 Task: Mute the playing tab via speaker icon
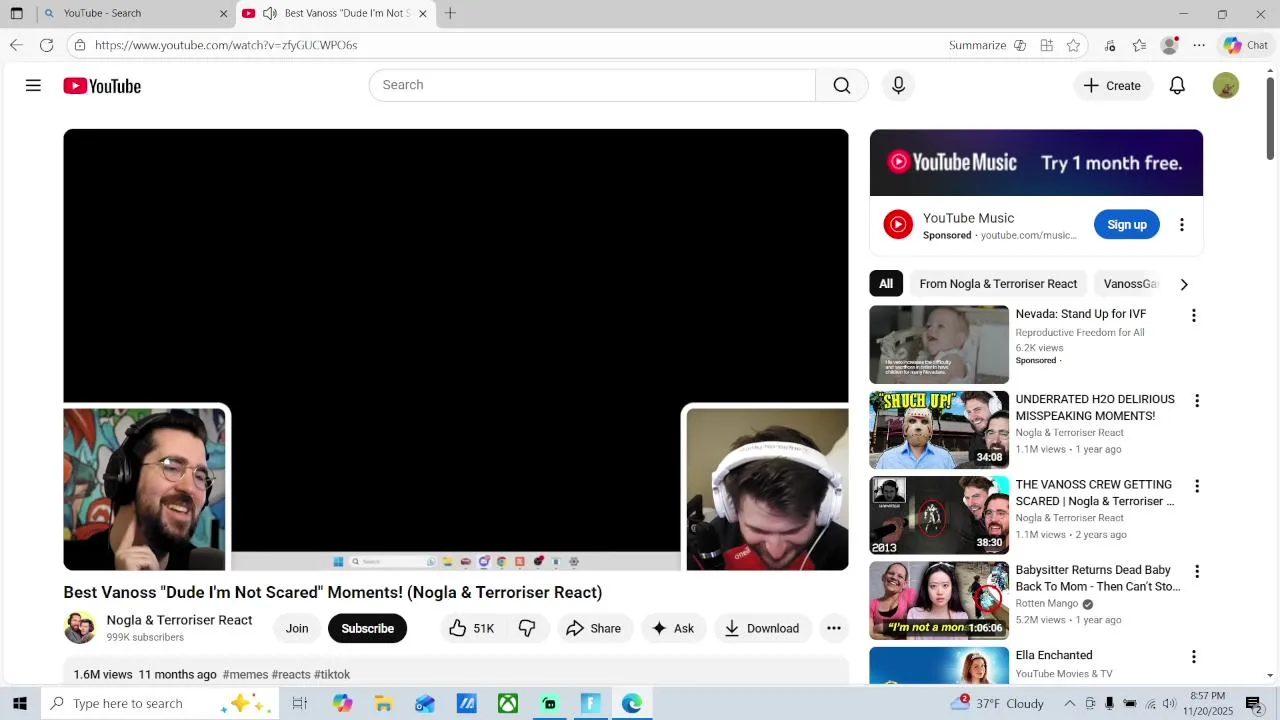(270, 13)
